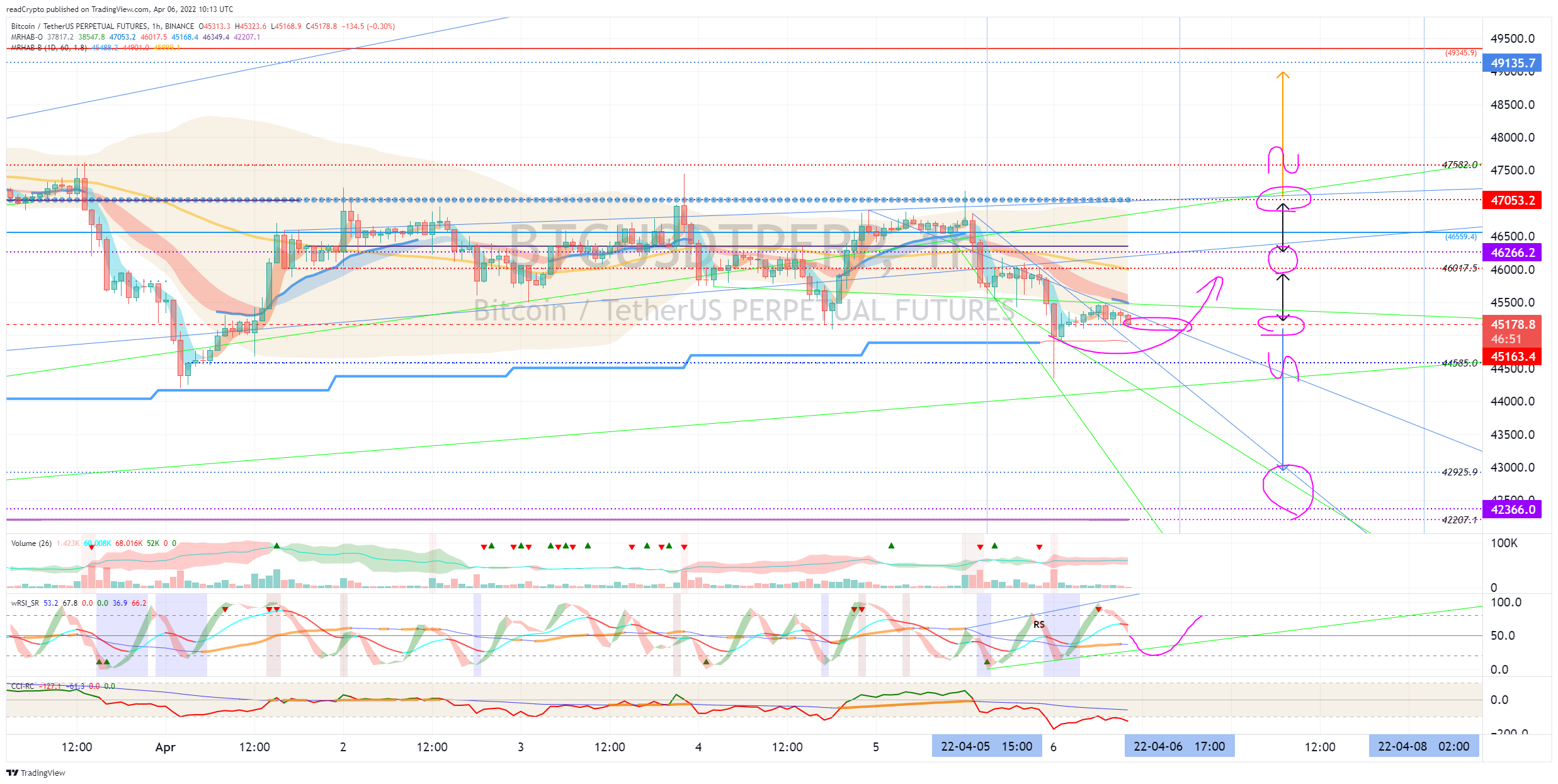Click the 49500.0 price axis tick
The height and width of the screenshot is (784, 1558).
point(1513,38)
